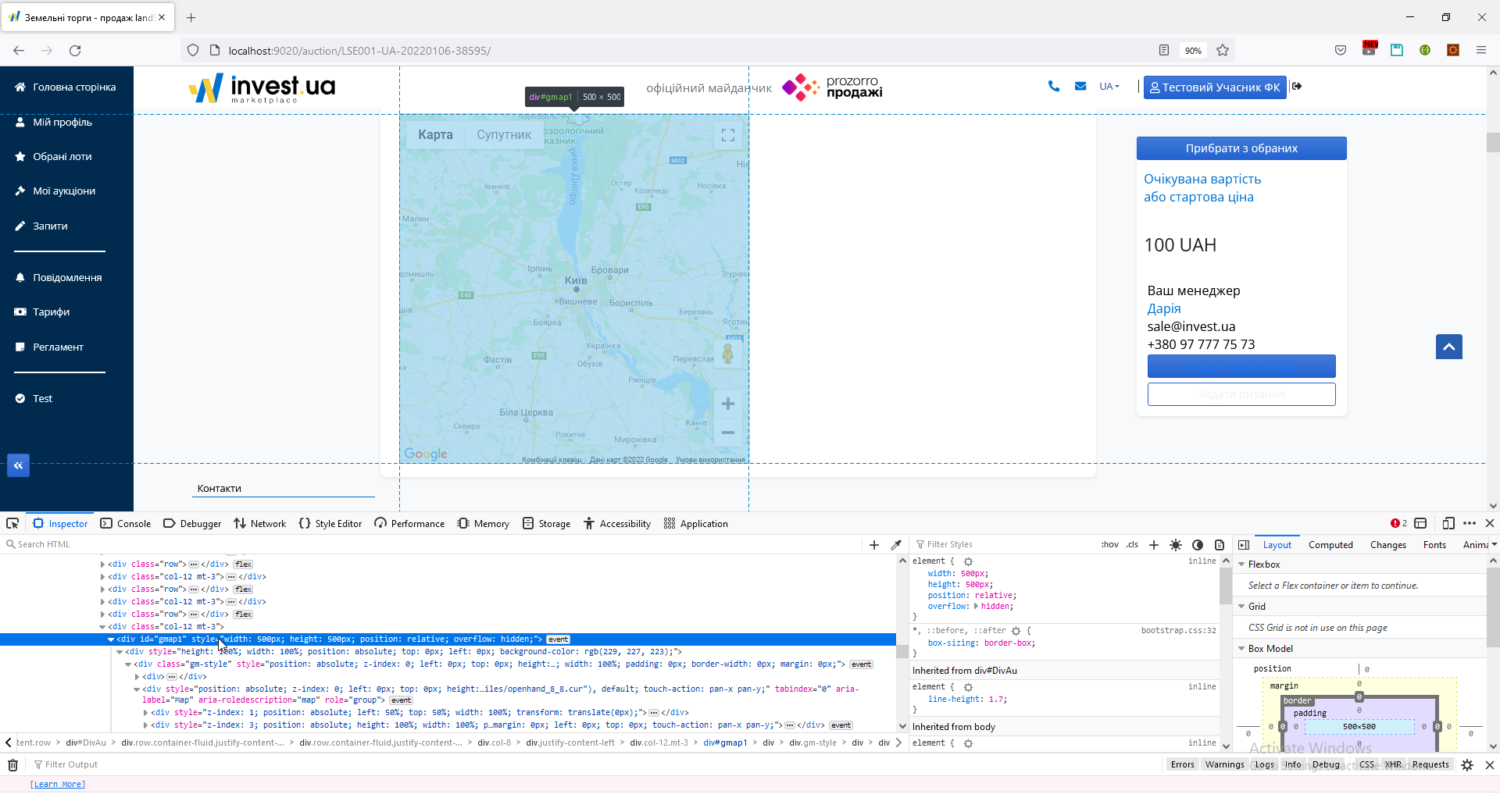Screen dimensions: 1500x812
Task: Collapse the selected div#gmap1 node
Action: pos(111,639)
